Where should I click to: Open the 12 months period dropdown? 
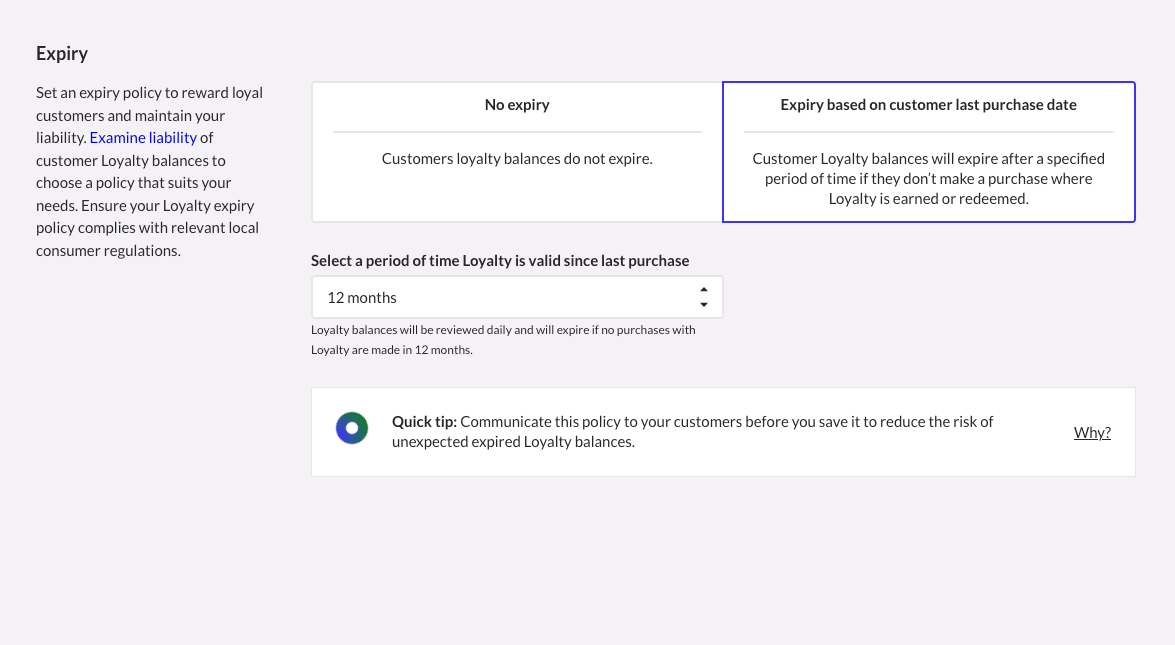517,297
